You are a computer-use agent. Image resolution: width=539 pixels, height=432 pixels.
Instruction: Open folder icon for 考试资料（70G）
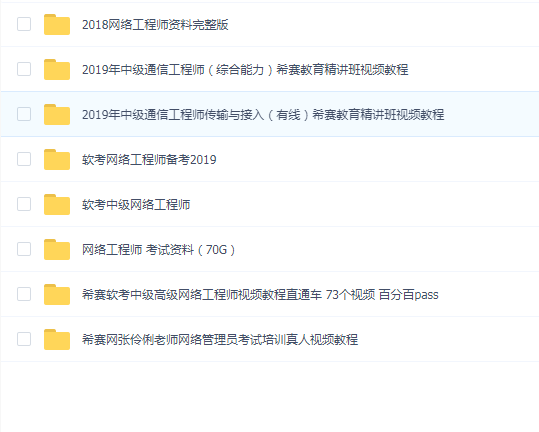[57, 250]
